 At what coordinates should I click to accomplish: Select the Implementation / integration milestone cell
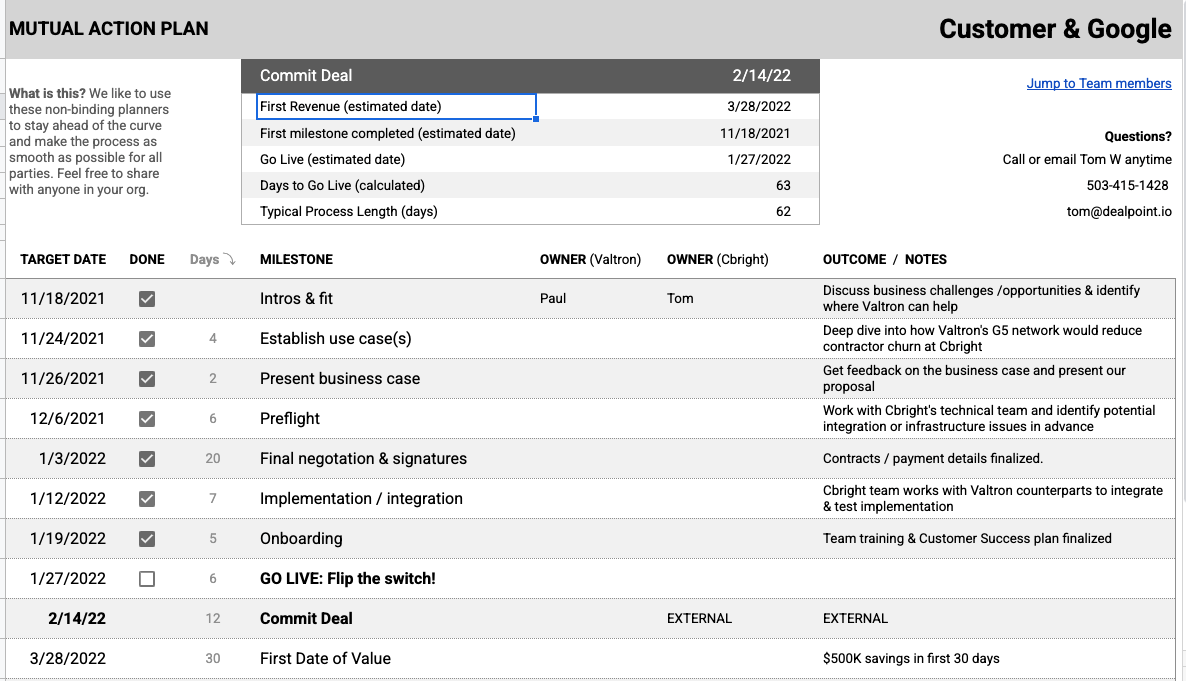(361, 499)
